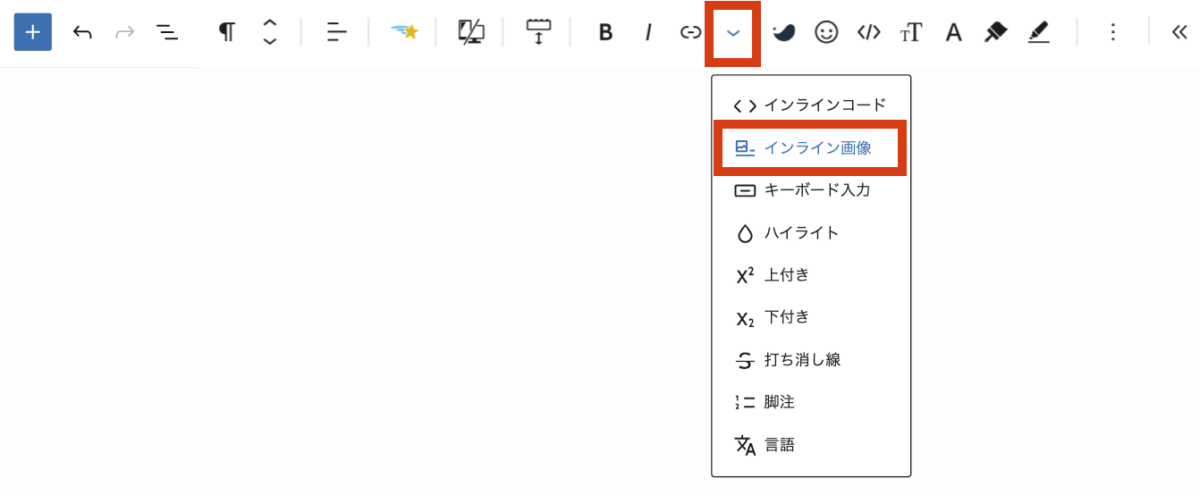
Task: Open the three-dot block options menu
Action: [x=1113, y=33]
